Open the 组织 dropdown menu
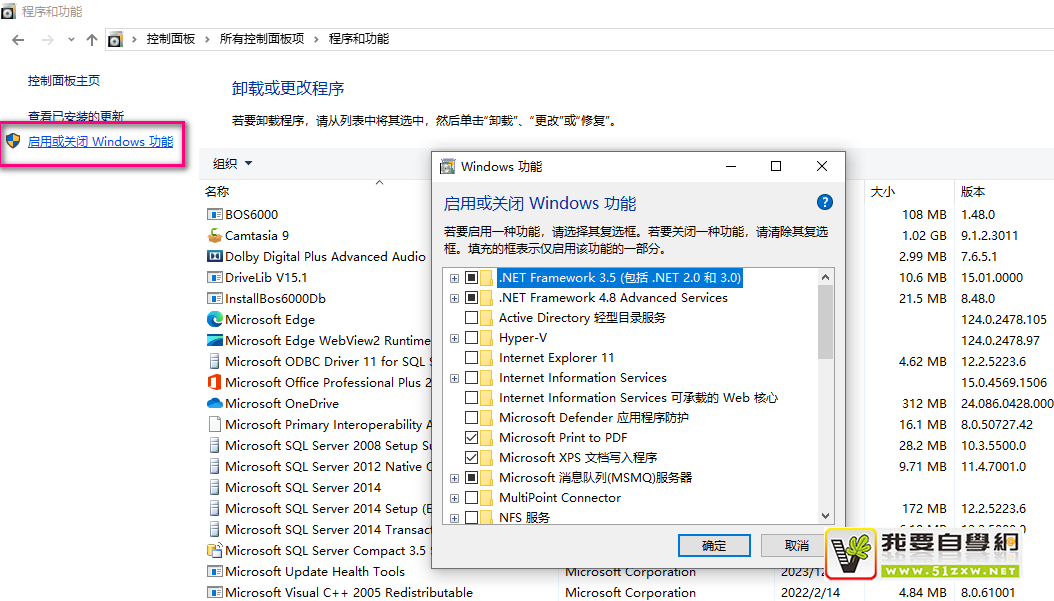Viewport: 1054px width, 601px height. pyautogui.click(x=233, y=163)
